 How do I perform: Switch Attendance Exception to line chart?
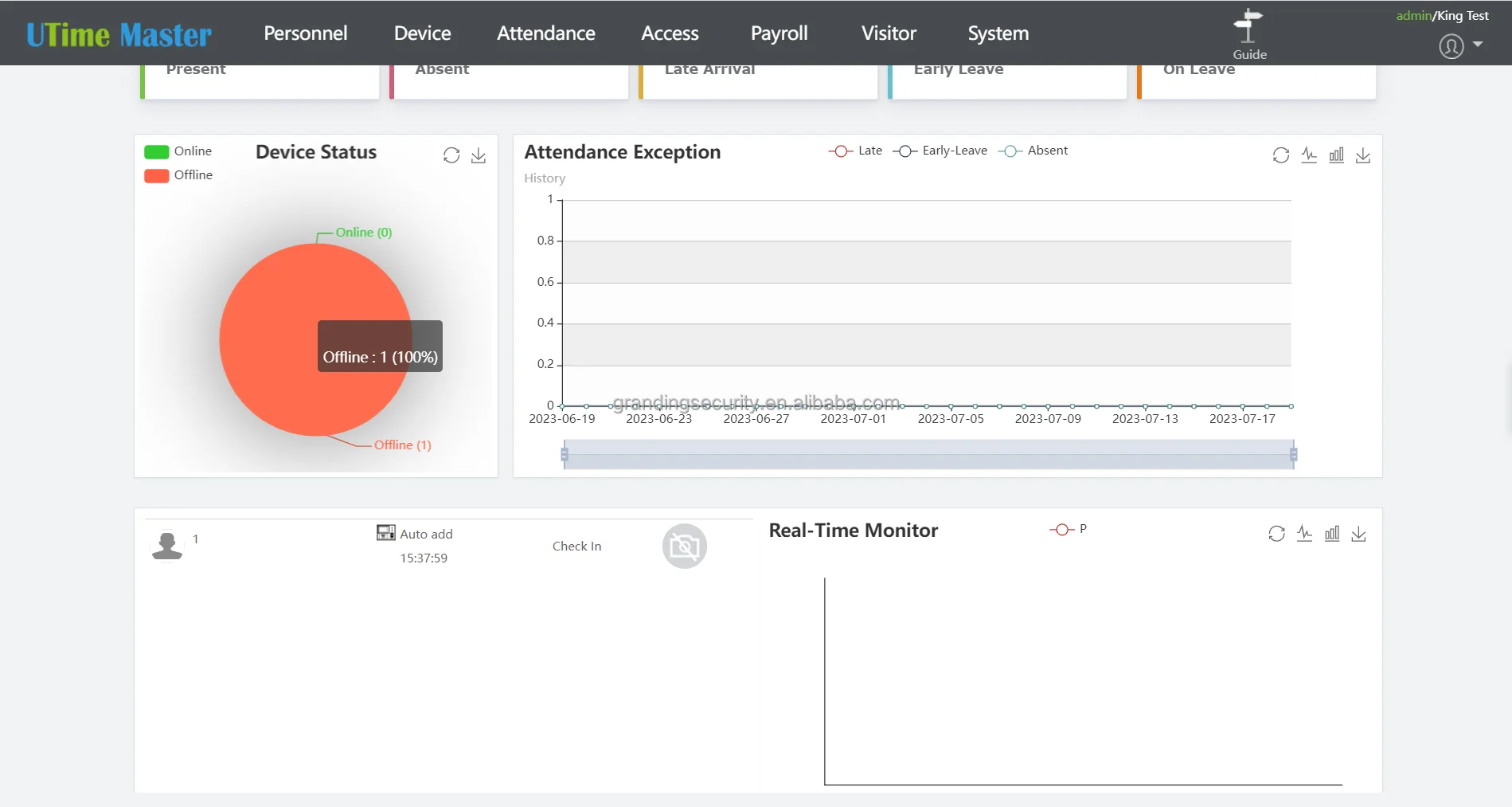1309,155
